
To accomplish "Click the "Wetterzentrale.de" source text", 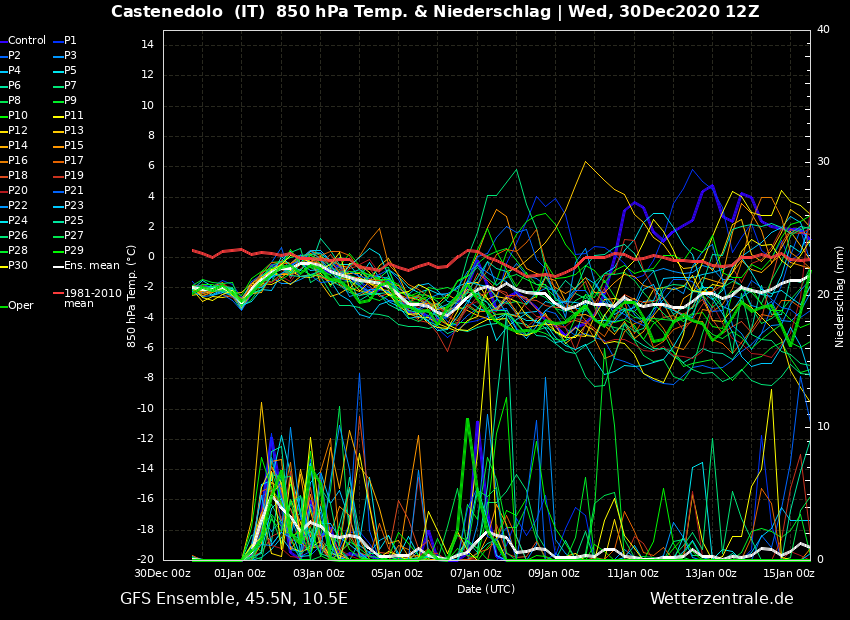I will point(722,599).
